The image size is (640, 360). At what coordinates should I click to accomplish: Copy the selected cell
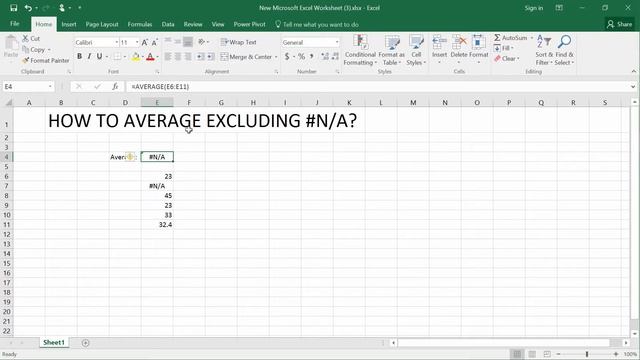coord(34,49)
